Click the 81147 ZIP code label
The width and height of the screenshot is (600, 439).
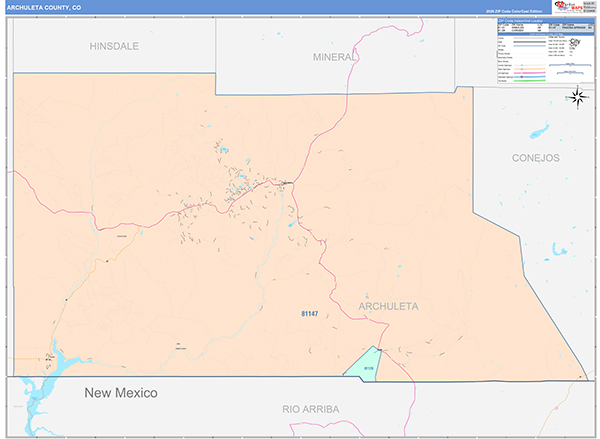click(310, 314)
